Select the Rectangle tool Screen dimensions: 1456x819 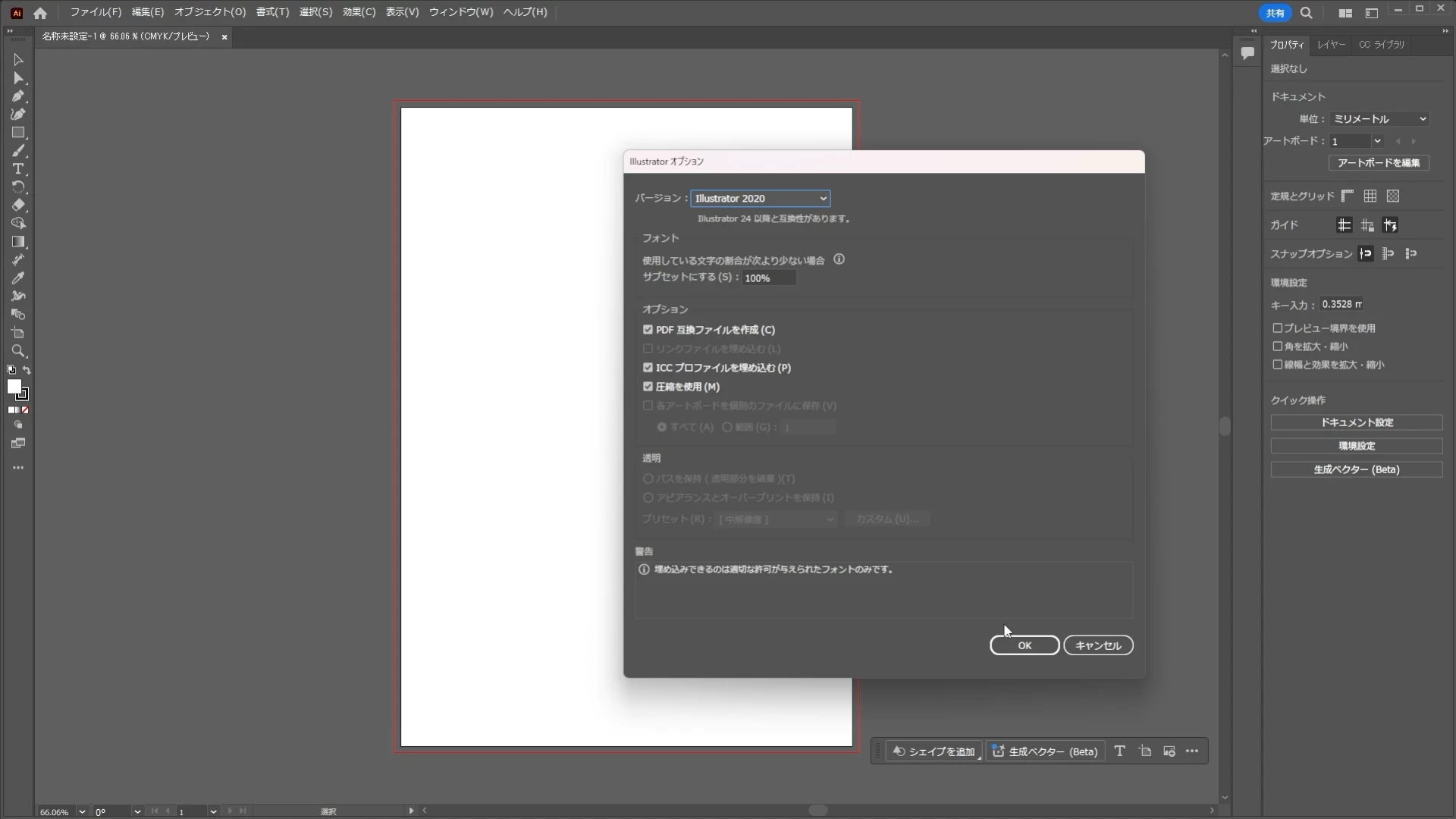18,133
